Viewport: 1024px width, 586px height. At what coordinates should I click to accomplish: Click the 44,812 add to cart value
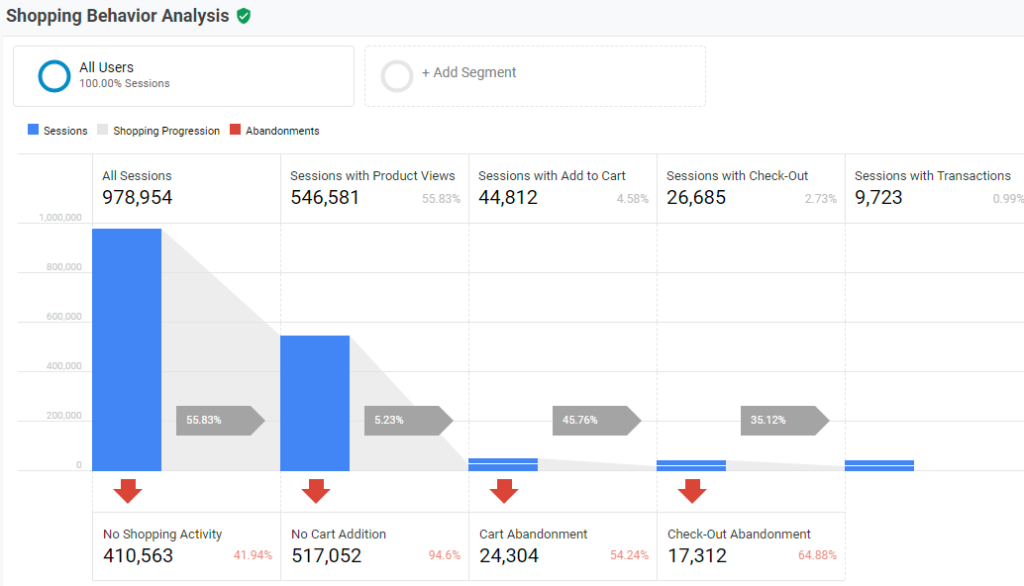[507, 197]
